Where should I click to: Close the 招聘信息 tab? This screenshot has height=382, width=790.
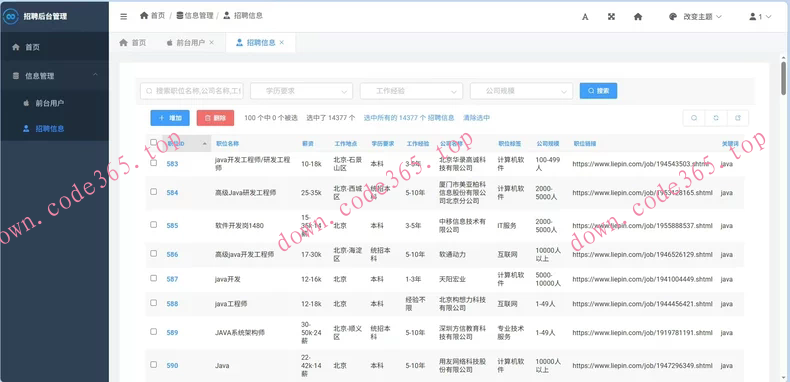[282, 43]
